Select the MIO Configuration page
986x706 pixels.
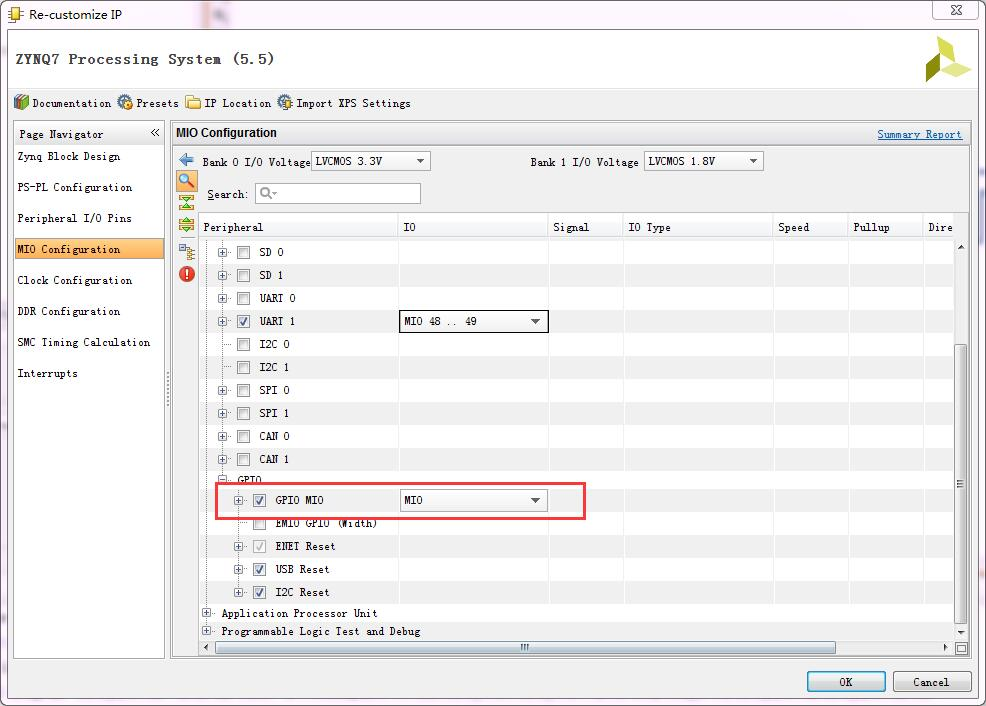pyautogui.click(x=89, y=249)
